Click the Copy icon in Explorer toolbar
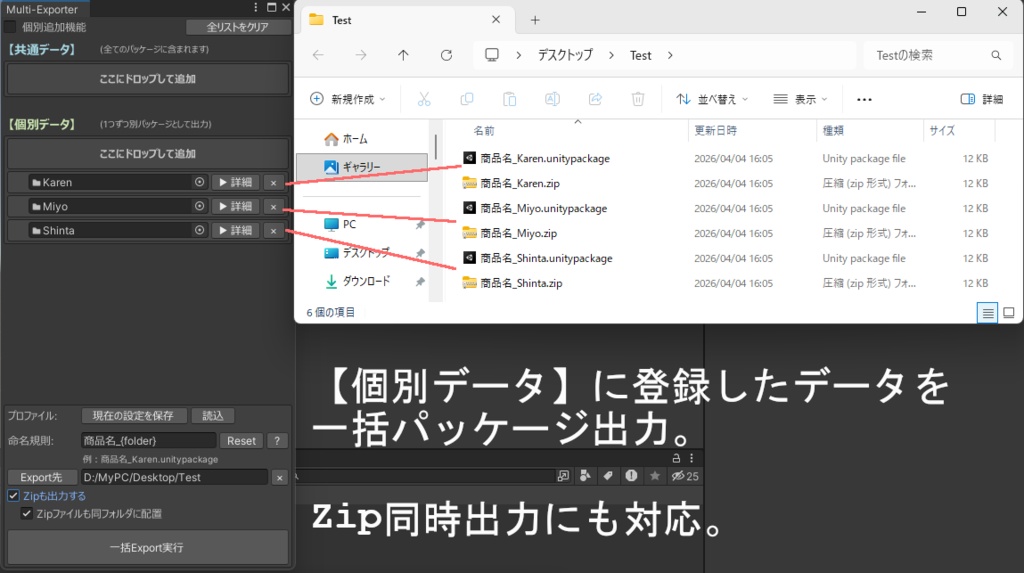1024x573 pixels. pyautogui.click(x=466, y=99)
